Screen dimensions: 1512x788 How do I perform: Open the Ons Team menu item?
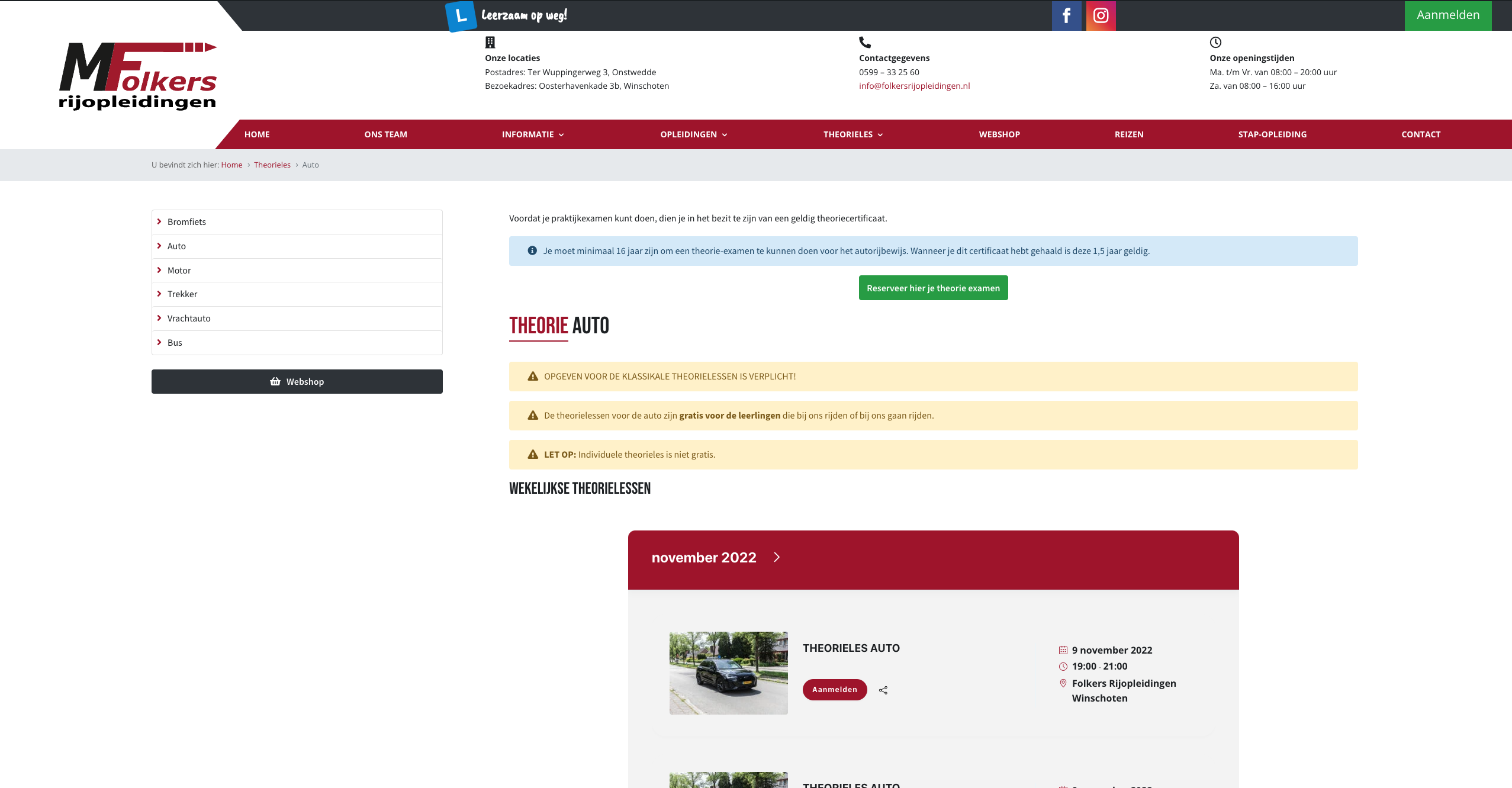385,134
